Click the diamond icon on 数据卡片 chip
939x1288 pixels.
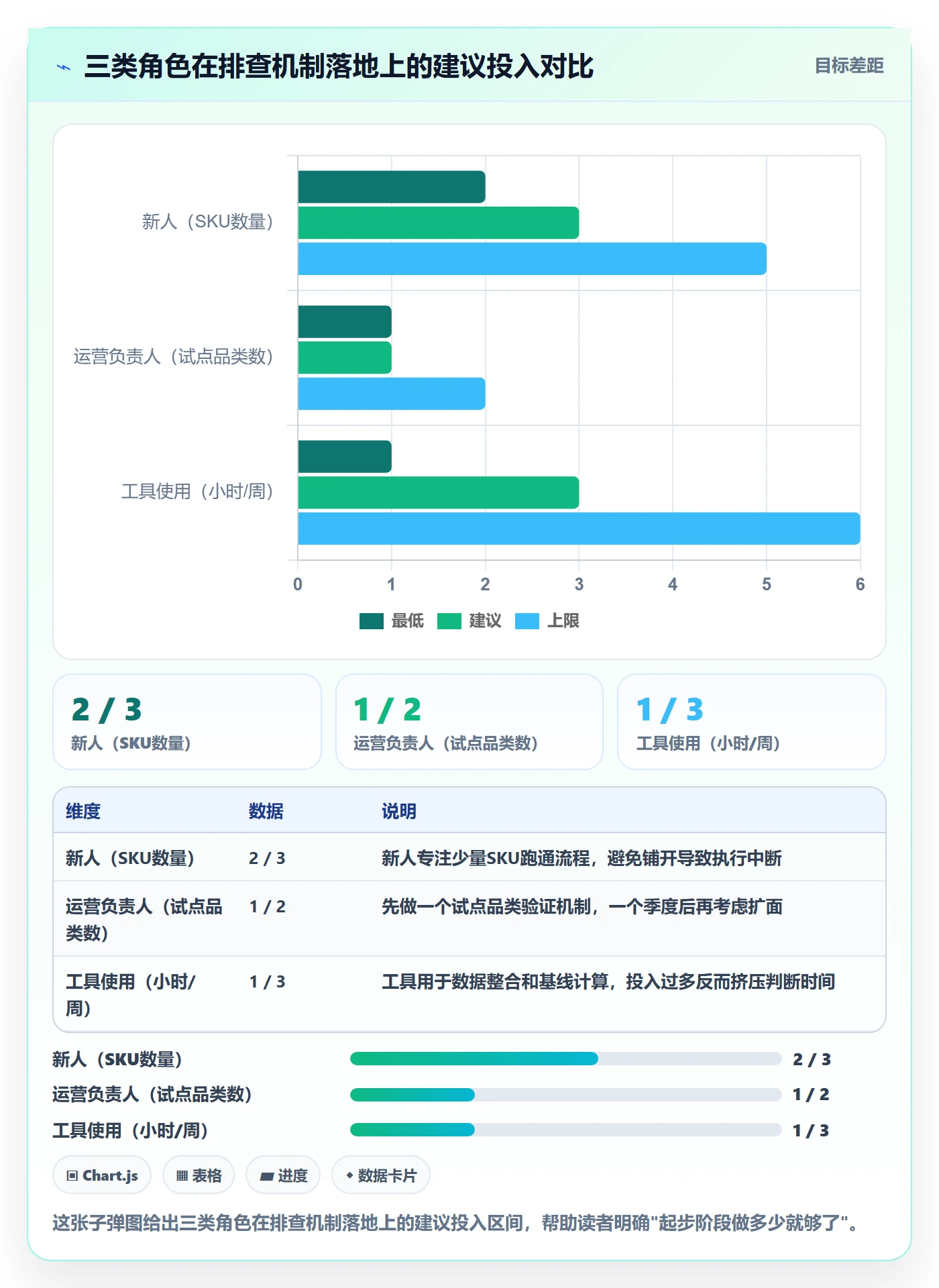(349, 1175)
